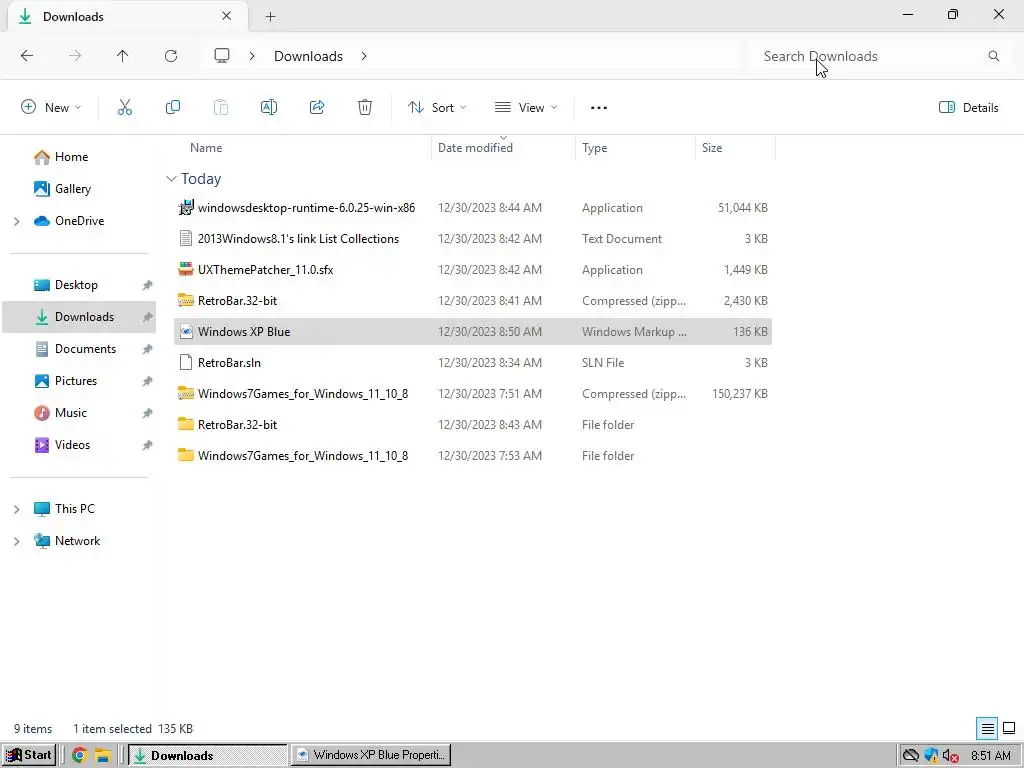The width and height of the screenshot is (1024, 768).
Task: Collapse the Today group
Action: click(x=171, y=179)
